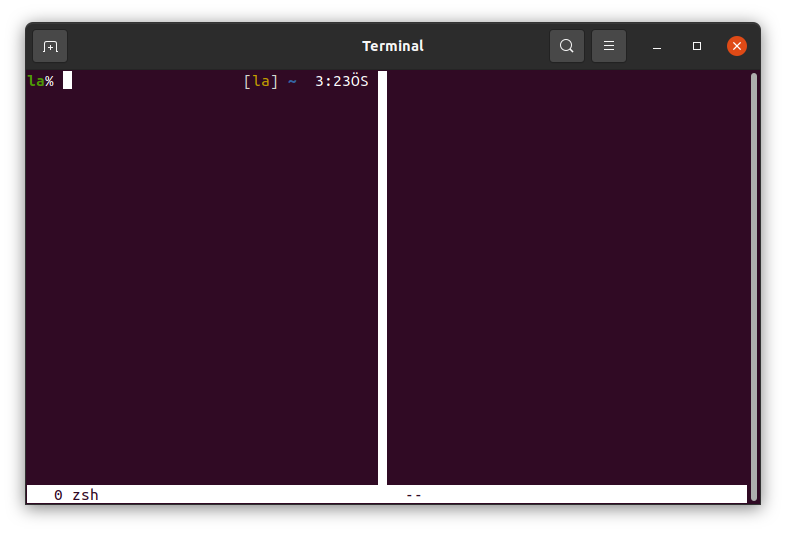This screenshot has height=533, width=786.
Task: Click the blue ~ directory indicator
Action: click(292, 81)
